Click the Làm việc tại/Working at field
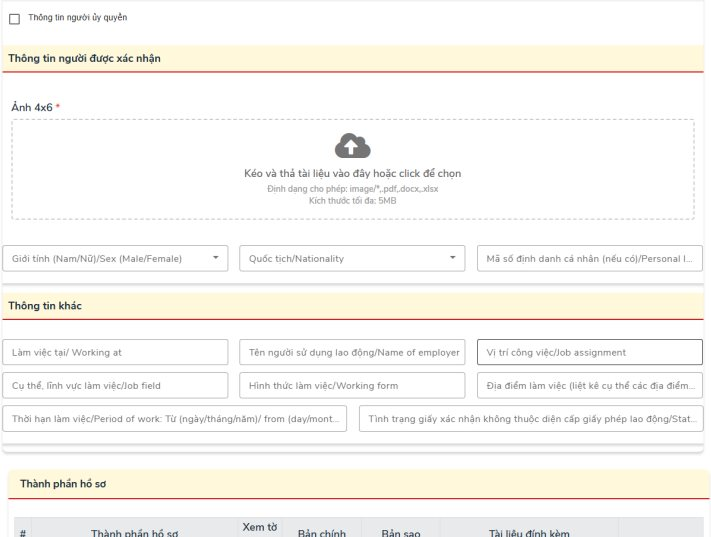 click(115, 352)
